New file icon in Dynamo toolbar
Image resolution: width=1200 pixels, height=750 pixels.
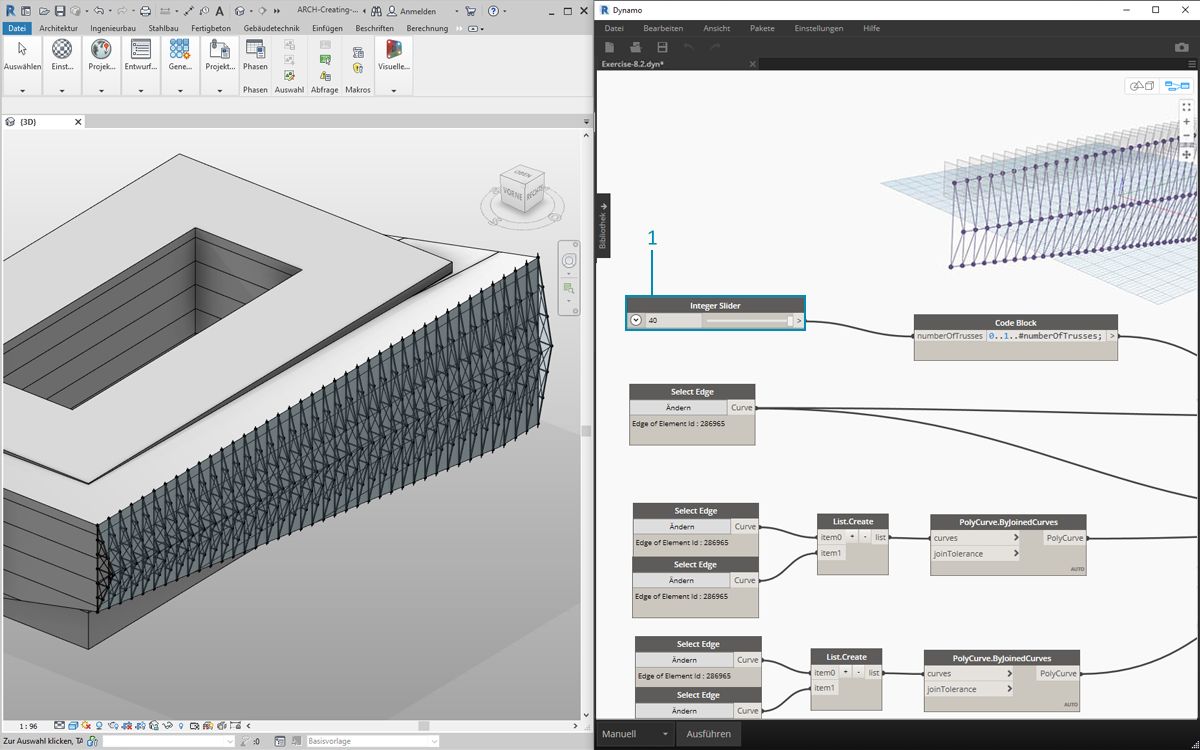(610, 47)
